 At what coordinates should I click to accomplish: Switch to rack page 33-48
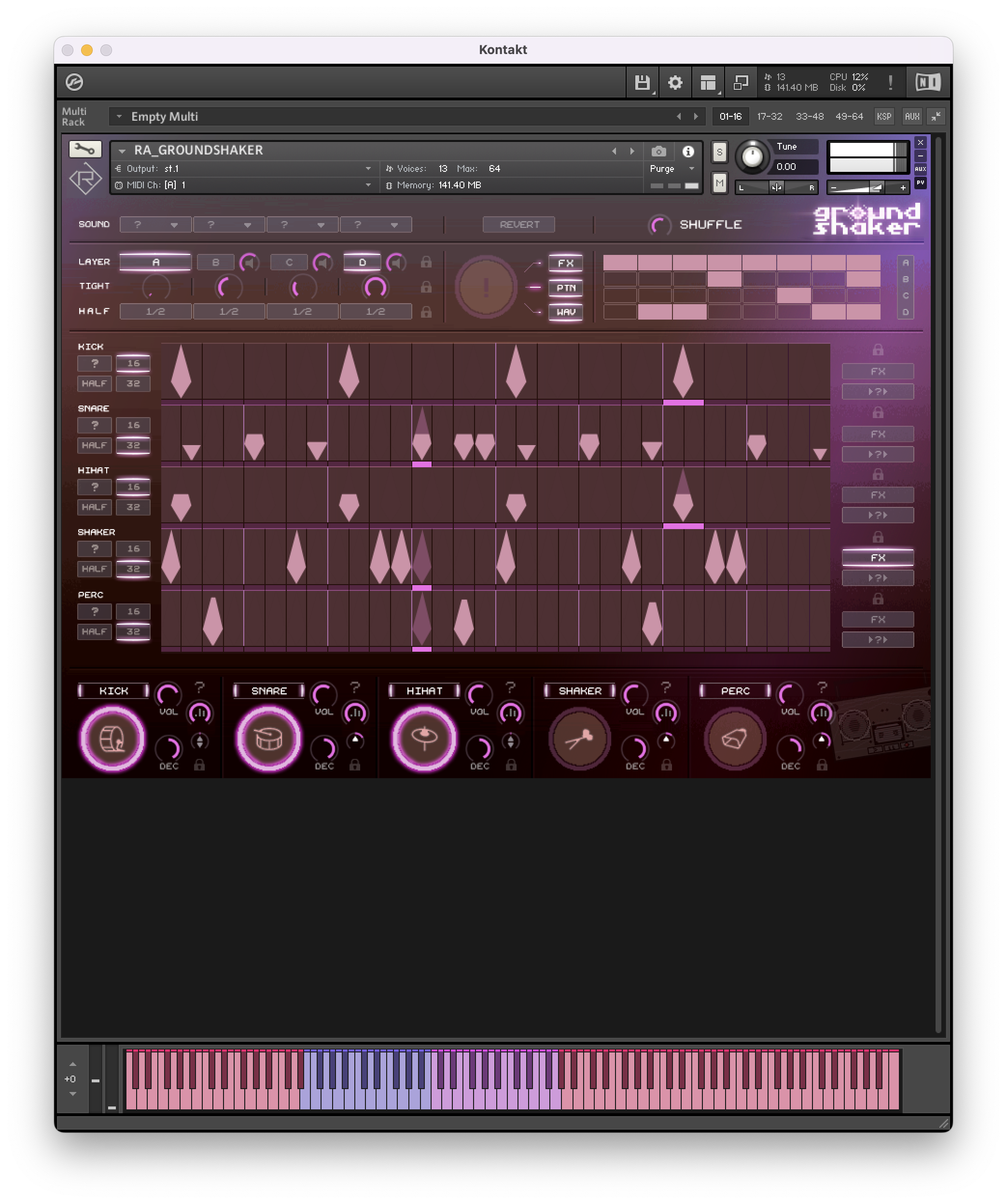coord(809,116)
